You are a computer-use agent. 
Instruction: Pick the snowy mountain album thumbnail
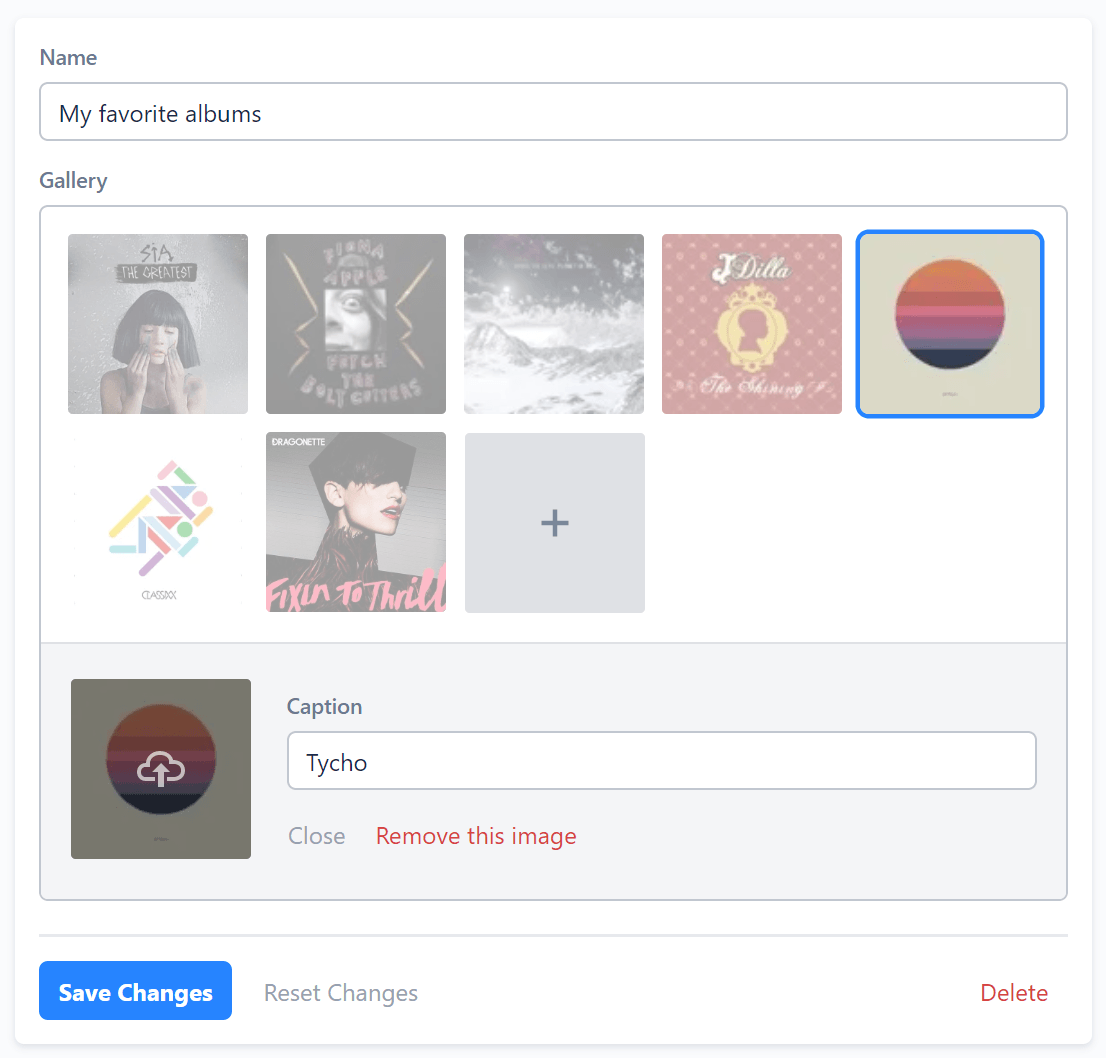pyautogui.click(x=554, y=324)
